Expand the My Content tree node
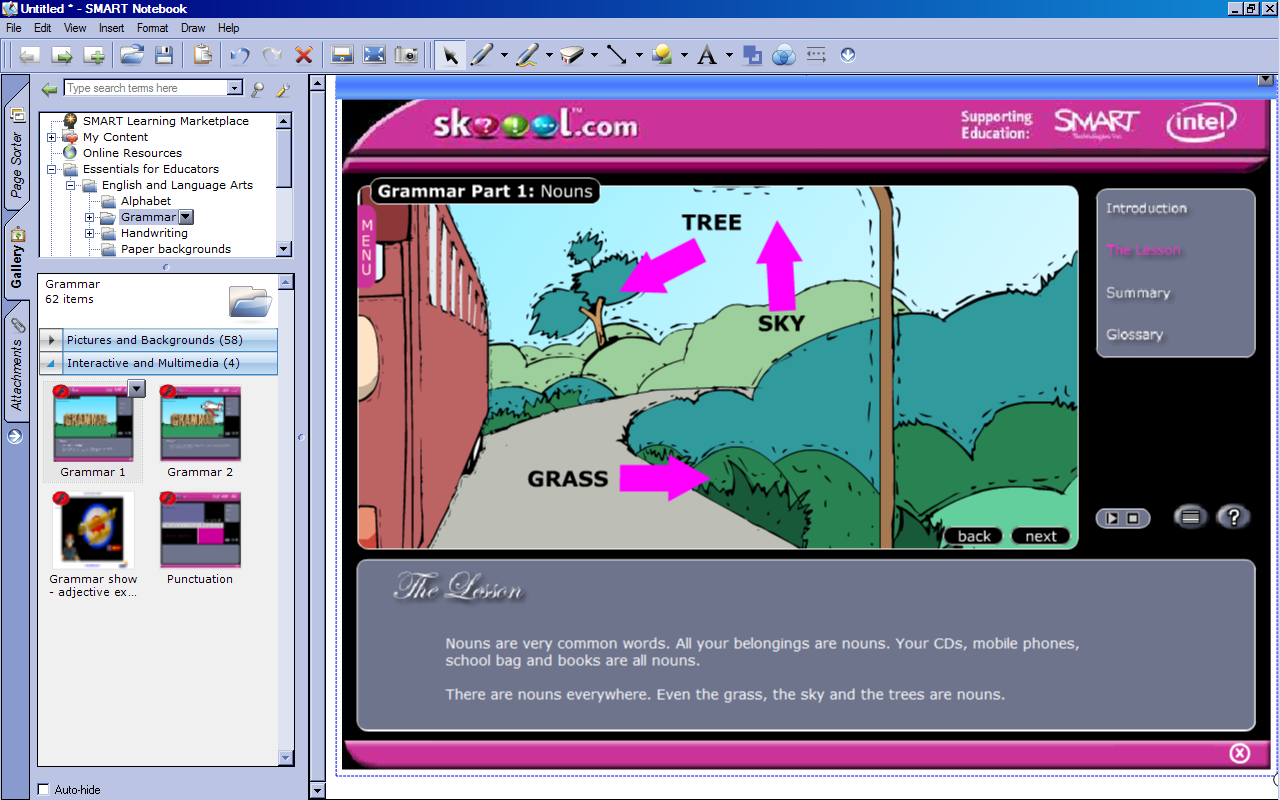 click(x=52, y=137)
